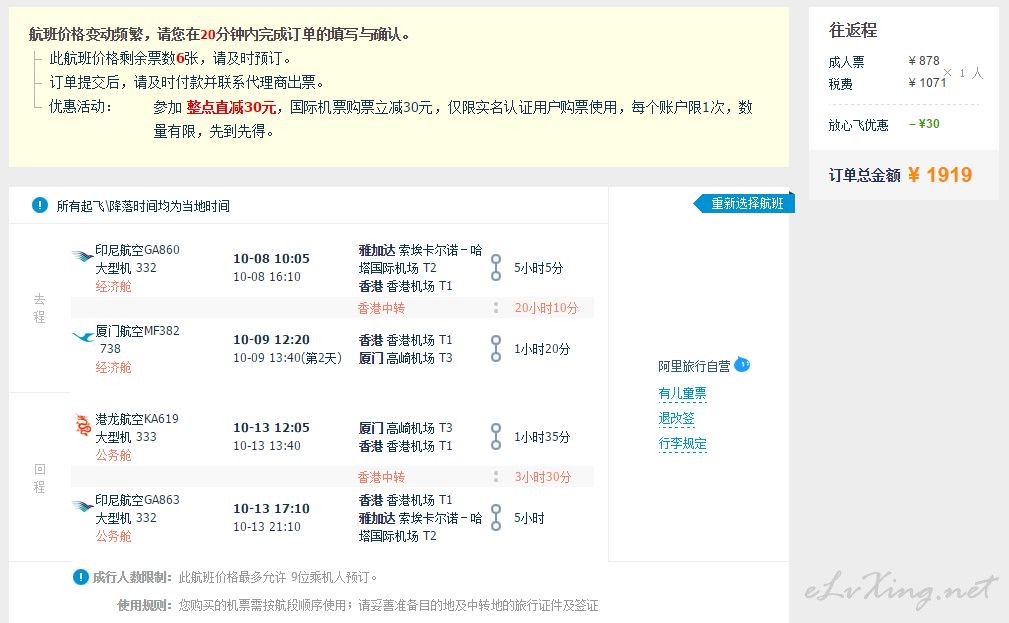Click the 5小时5分 flight duration
Image resolution: width=1009 pixels, height=623 pixels.
point(538,268)
